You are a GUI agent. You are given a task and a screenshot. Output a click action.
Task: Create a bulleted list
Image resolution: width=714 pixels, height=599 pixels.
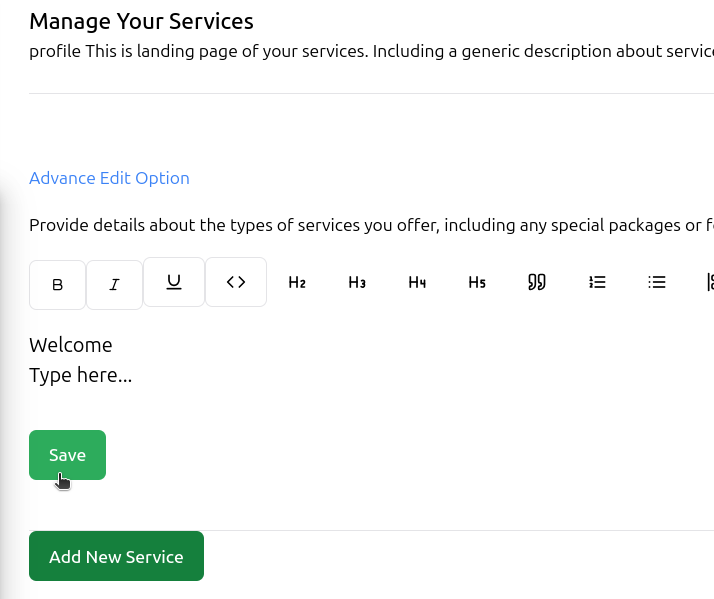657,282
